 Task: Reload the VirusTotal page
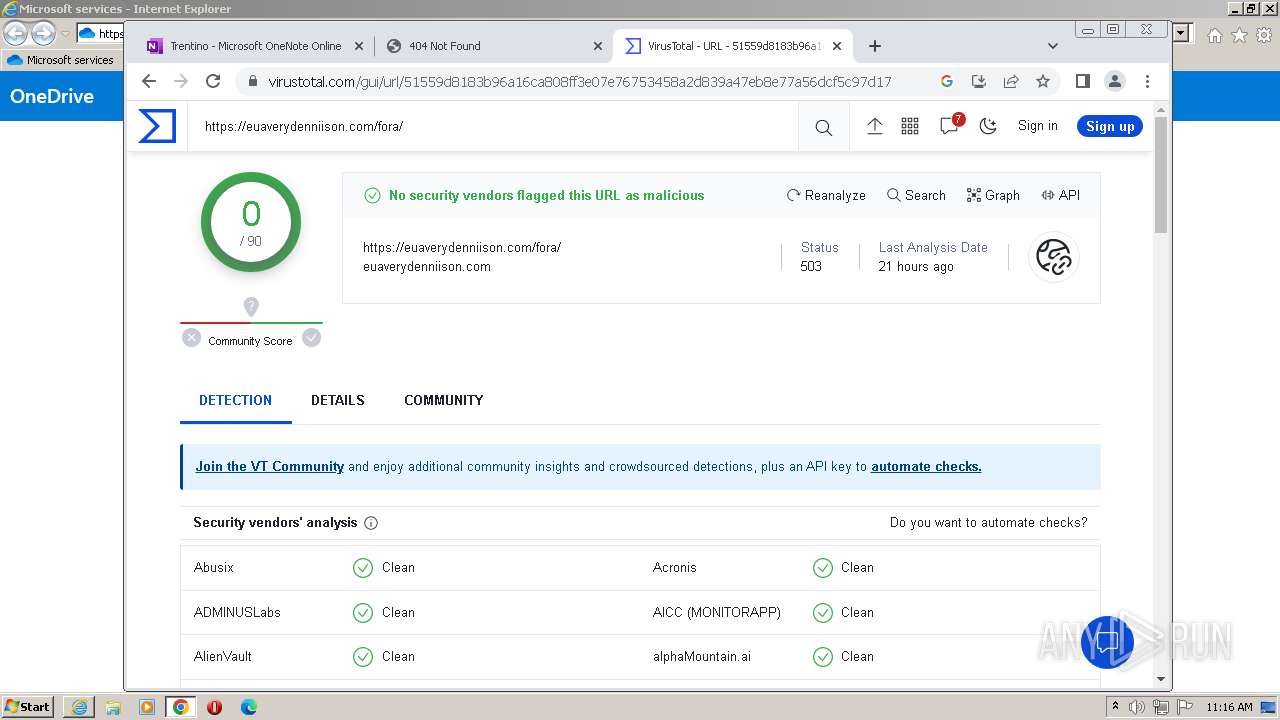[x=213, y=81]
